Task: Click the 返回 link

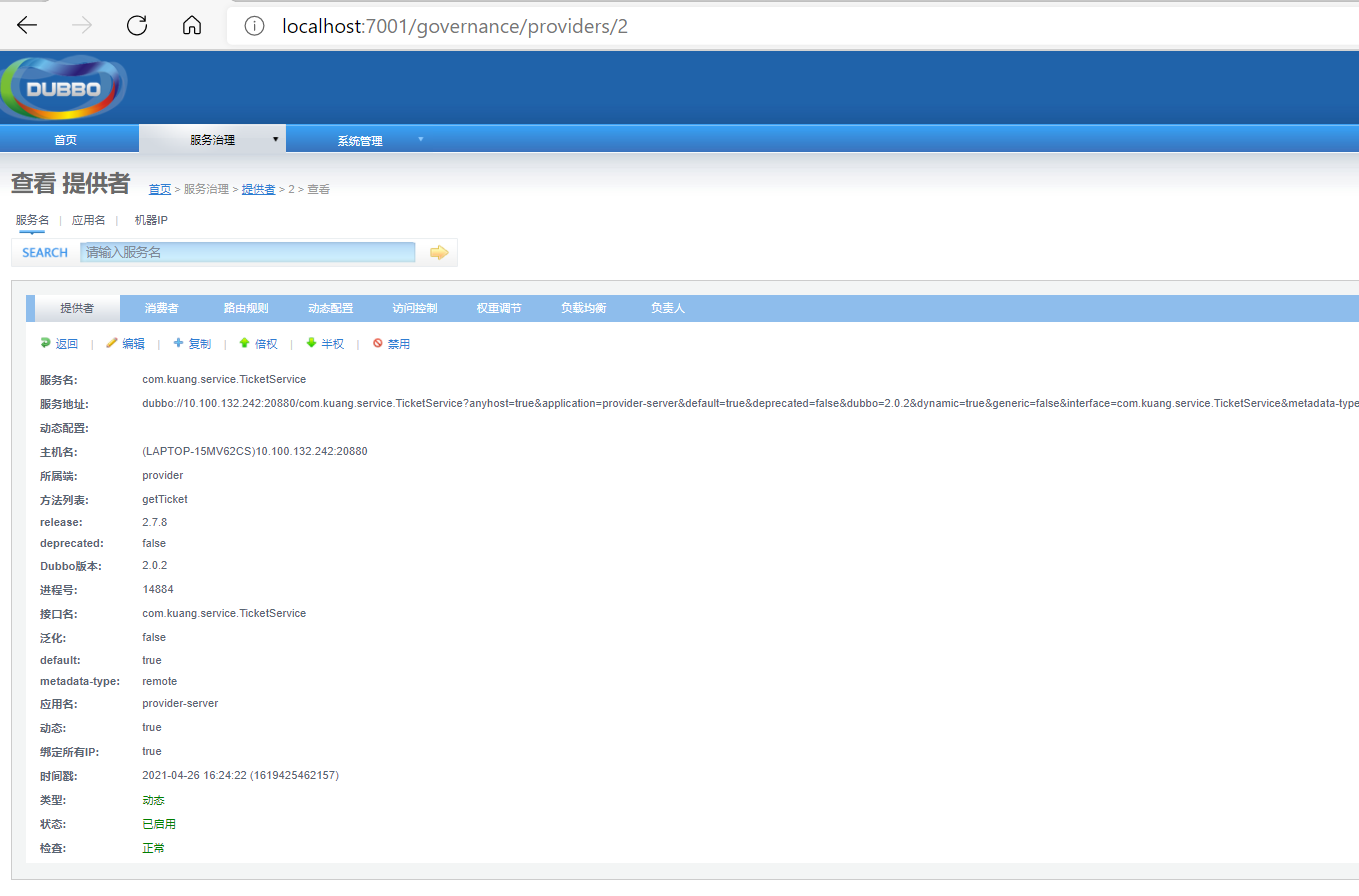Action: click(x=67, y=344)
